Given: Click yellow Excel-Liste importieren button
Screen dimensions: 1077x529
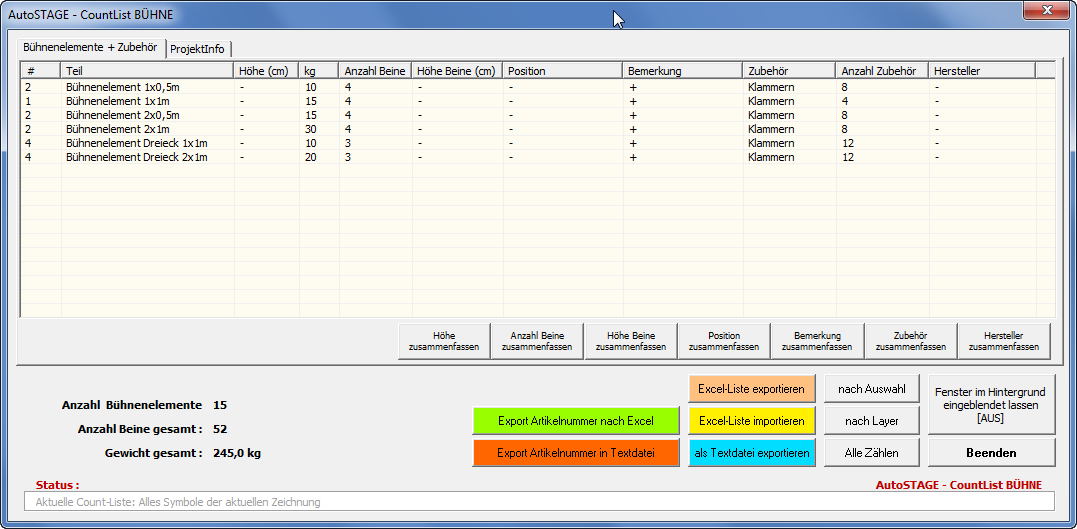Looking at the screenshot, I should click(x=751, y=421).
